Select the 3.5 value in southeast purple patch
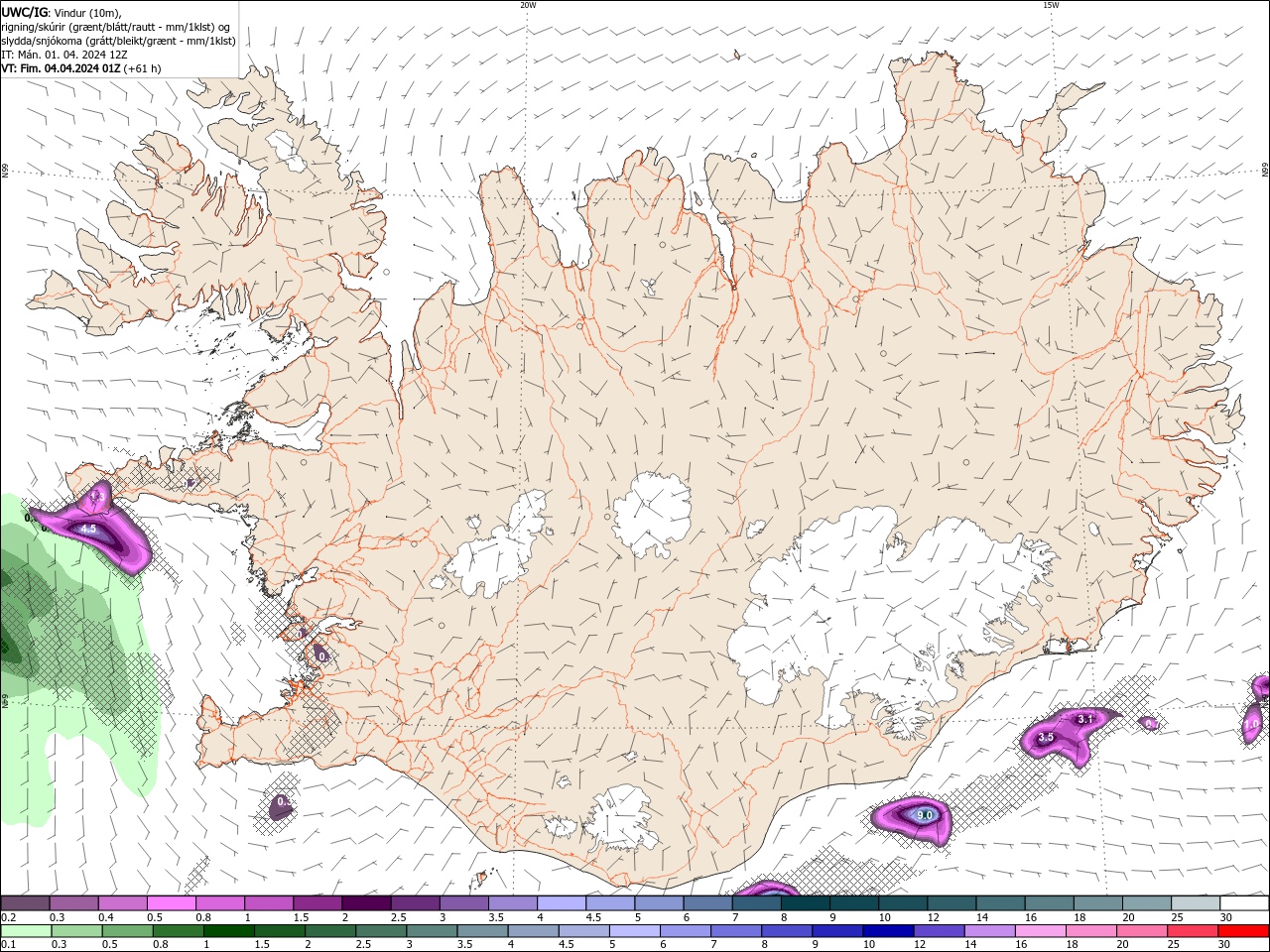Viewport: 1270px width, 952px height. [1046, 738]
